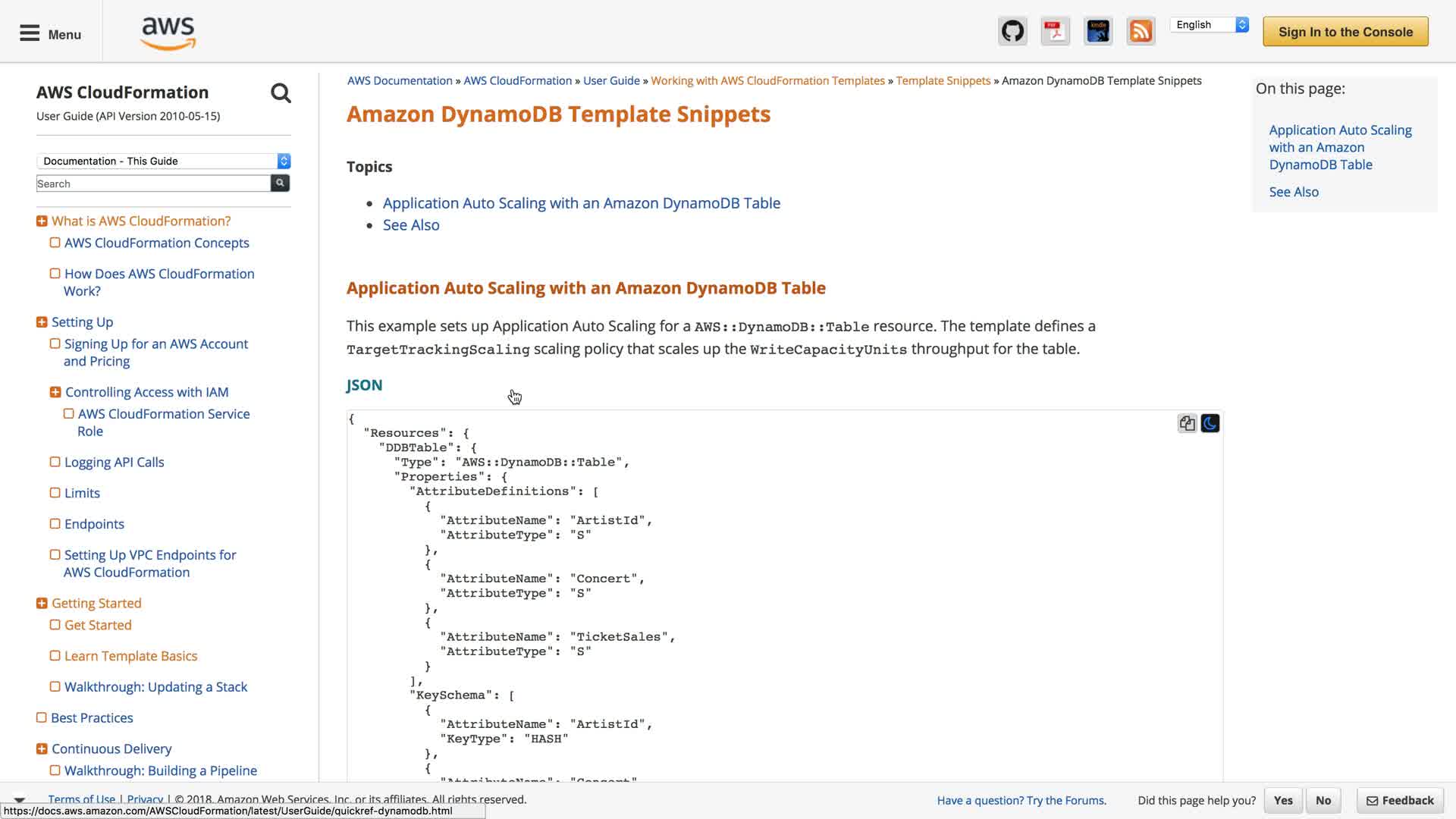Submit search with small search button
This screenshot has height=819, width=1456.
tap(280, 183)
